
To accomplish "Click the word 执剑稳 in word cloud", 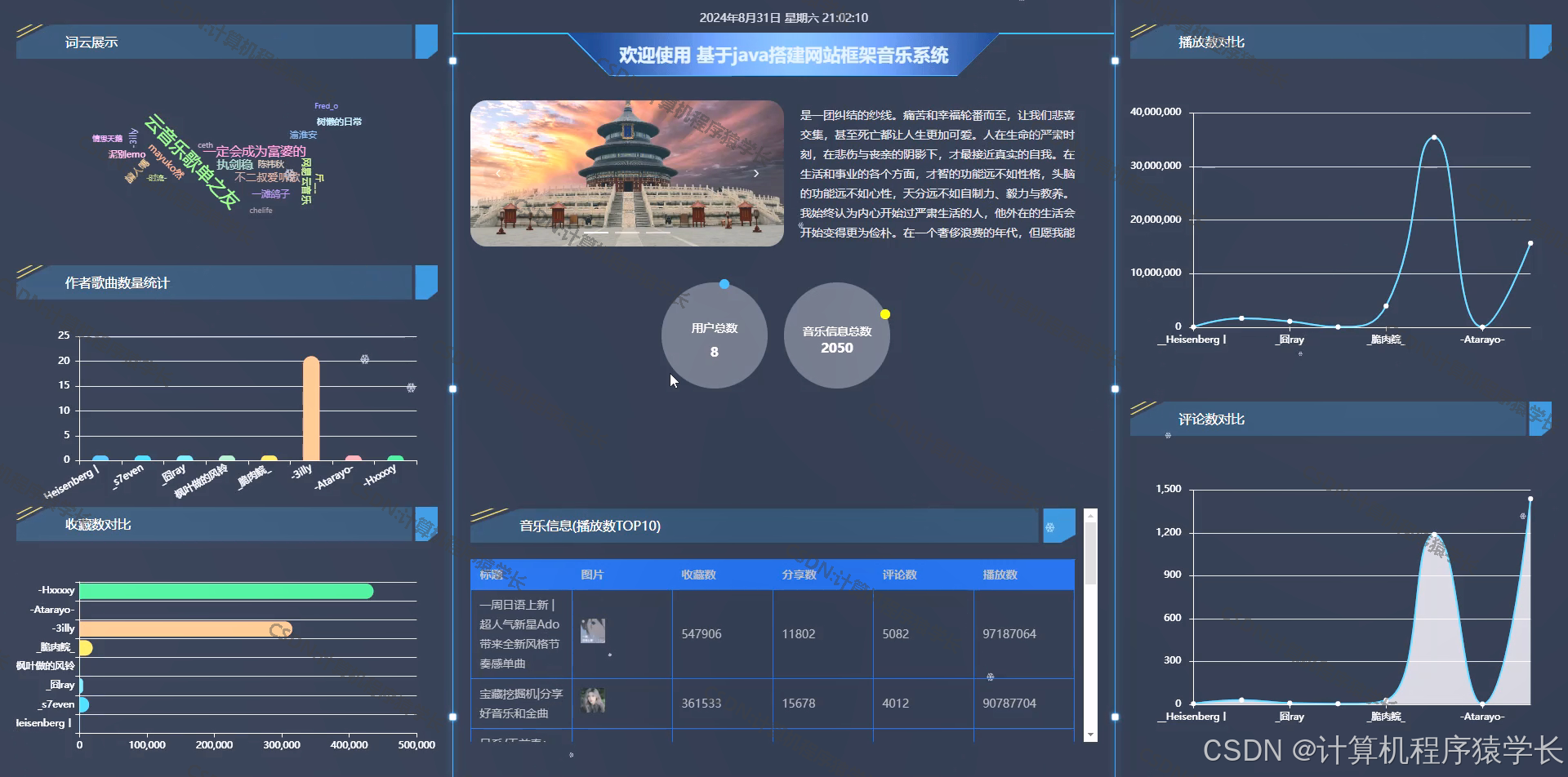I will 234,165.
